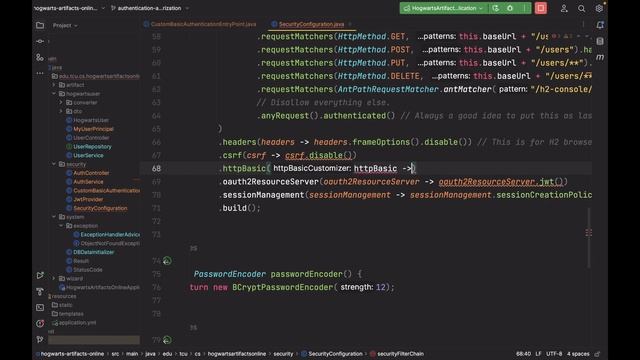Viewport: 640px width, 360px height.
Task: Click the editor vertical scrollbar
Action: 589,238
